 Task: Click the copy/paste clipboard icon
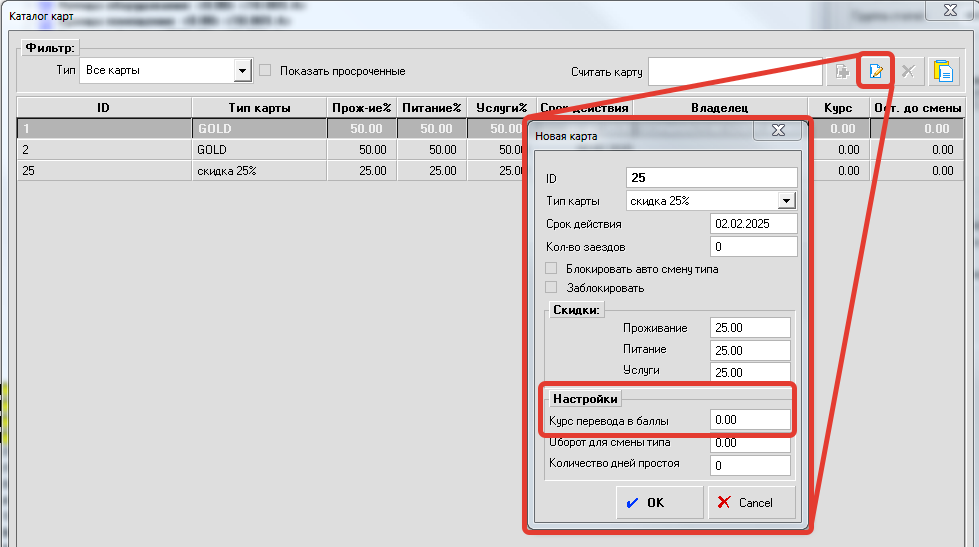coord(942,71)
